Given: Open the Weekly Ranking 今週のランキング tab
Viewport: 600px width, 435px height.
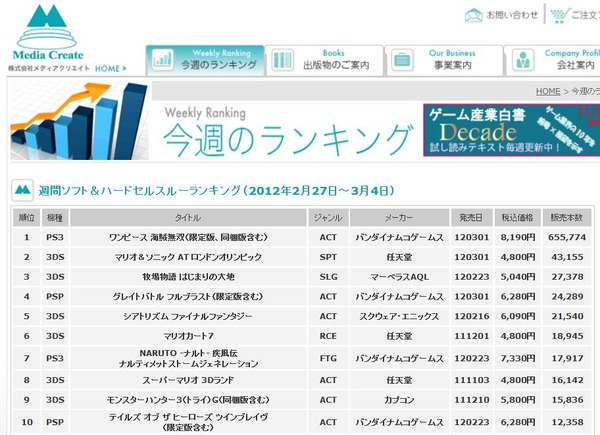Looking at the screenshot, I should coord(205,60).
